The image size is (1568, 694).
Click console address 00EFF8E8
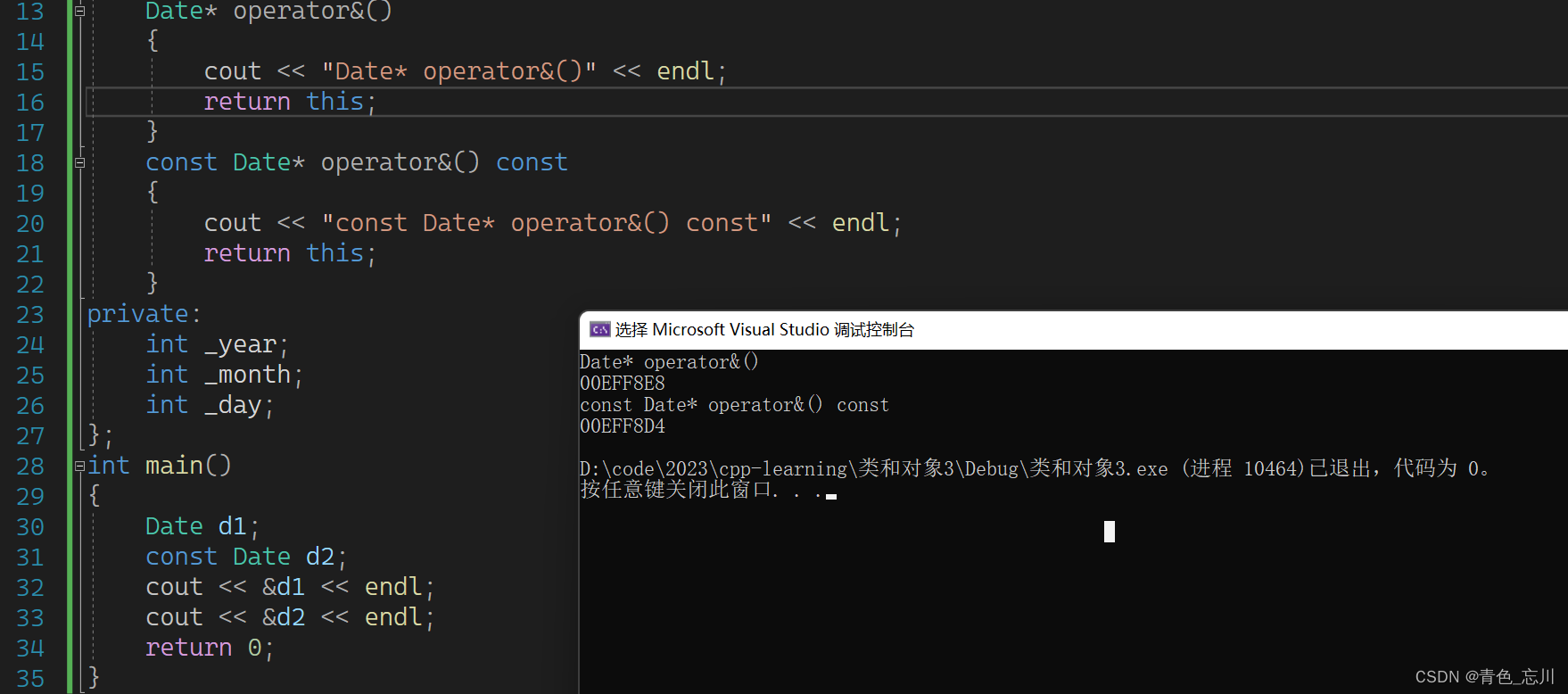(x=623, y=384)
